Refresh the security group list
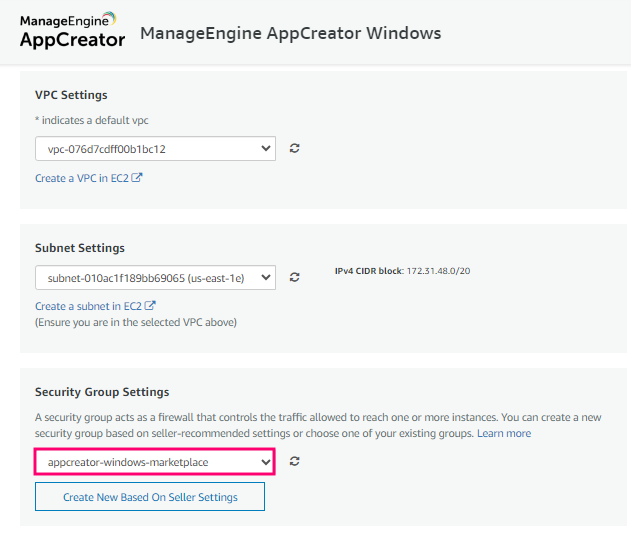The image size is (631, 533). [295, 461]
